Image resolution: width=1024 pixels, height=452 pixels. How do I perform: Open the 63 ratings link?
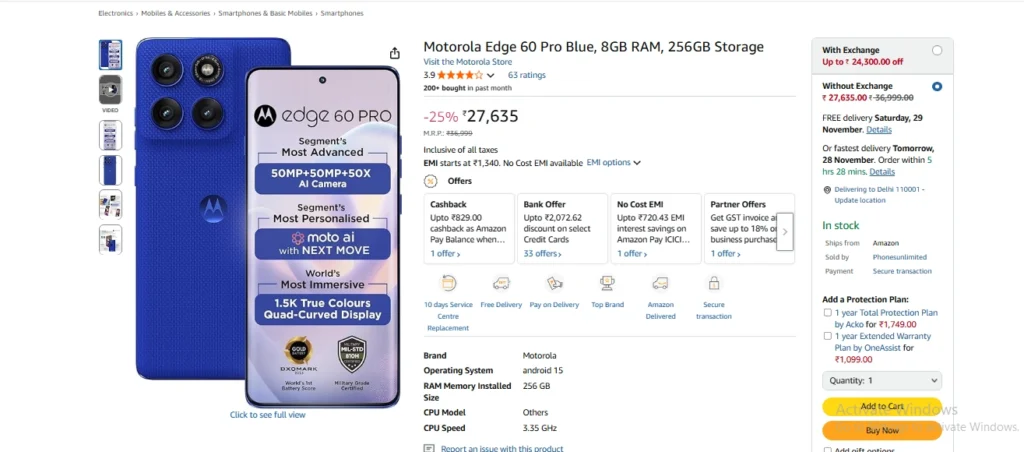click(526, 75)
